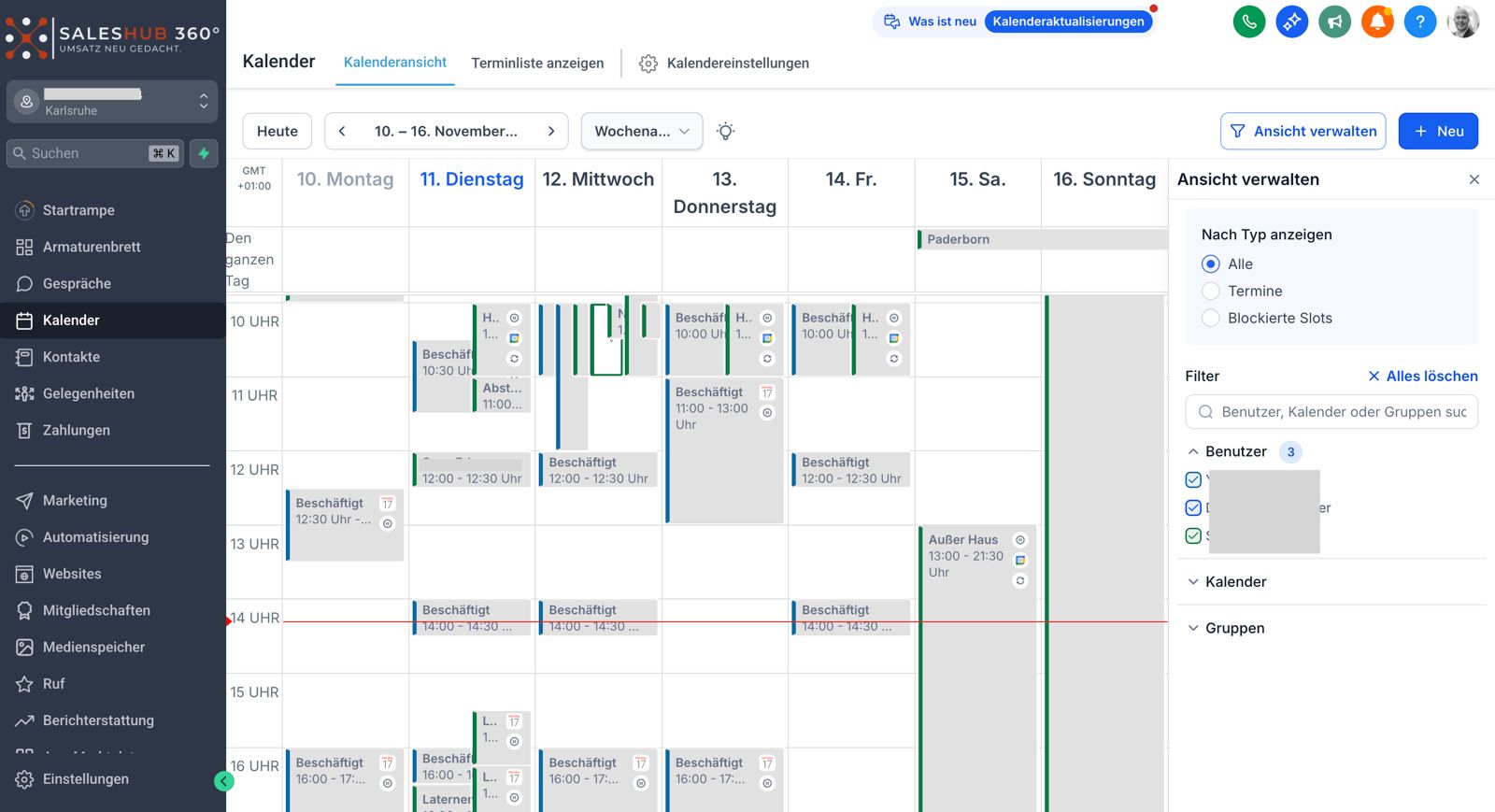Viewport: 1495px width, 812px height.
Task: Click the megaphone announcements icon
Action: 1334,21
